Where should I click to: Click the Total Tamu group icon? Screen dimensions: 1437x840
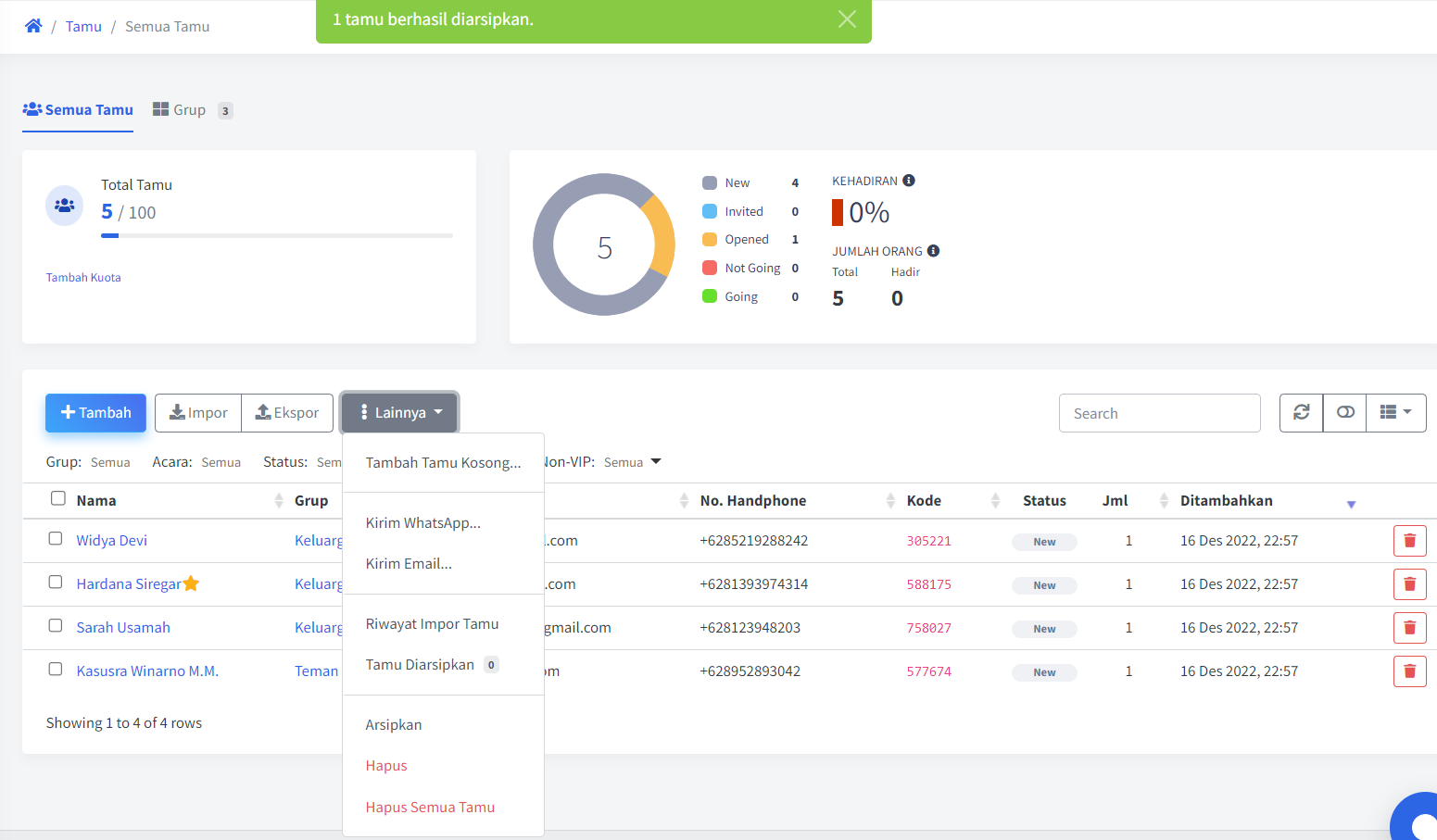pos(64,206)
